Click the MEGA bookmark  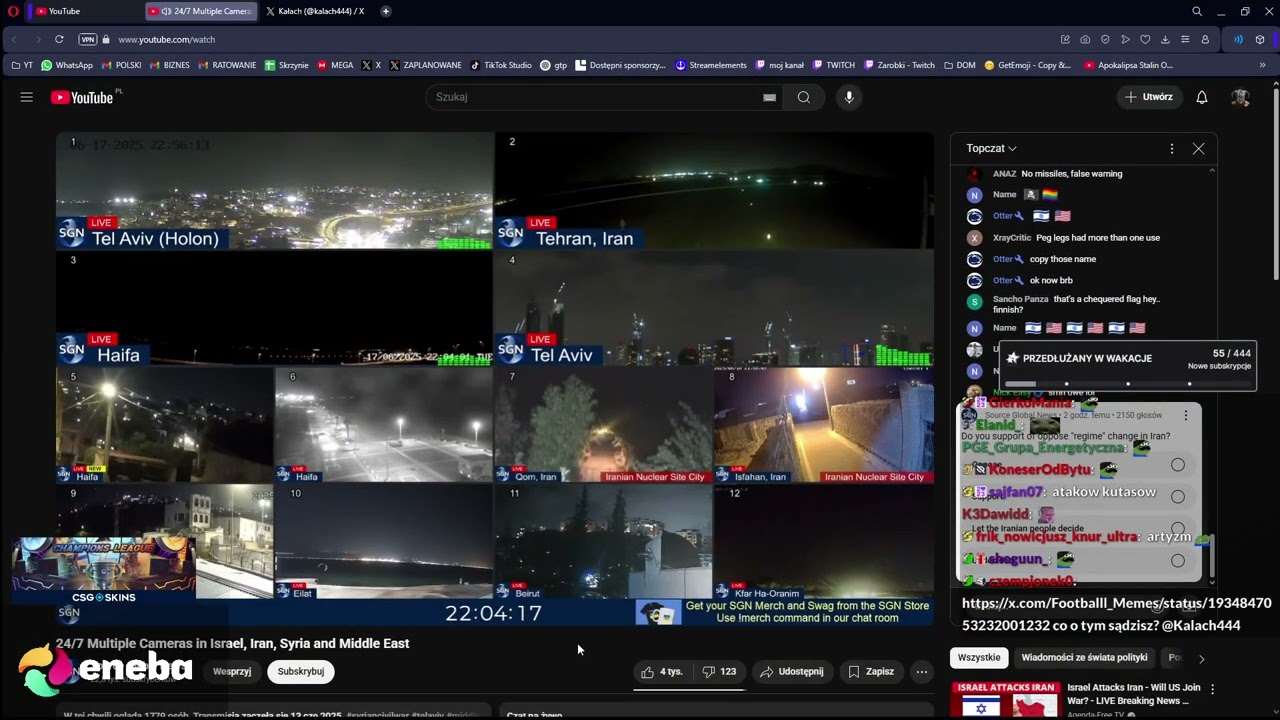click(x=335, y=65)
